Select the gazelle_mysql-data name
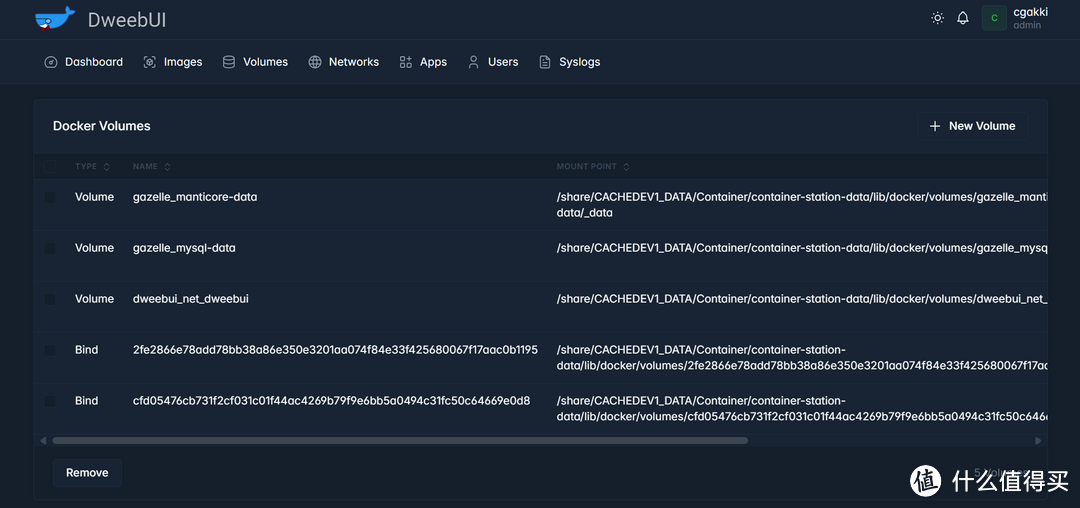Screen dimensions: 1080x508 click(184, 248)
